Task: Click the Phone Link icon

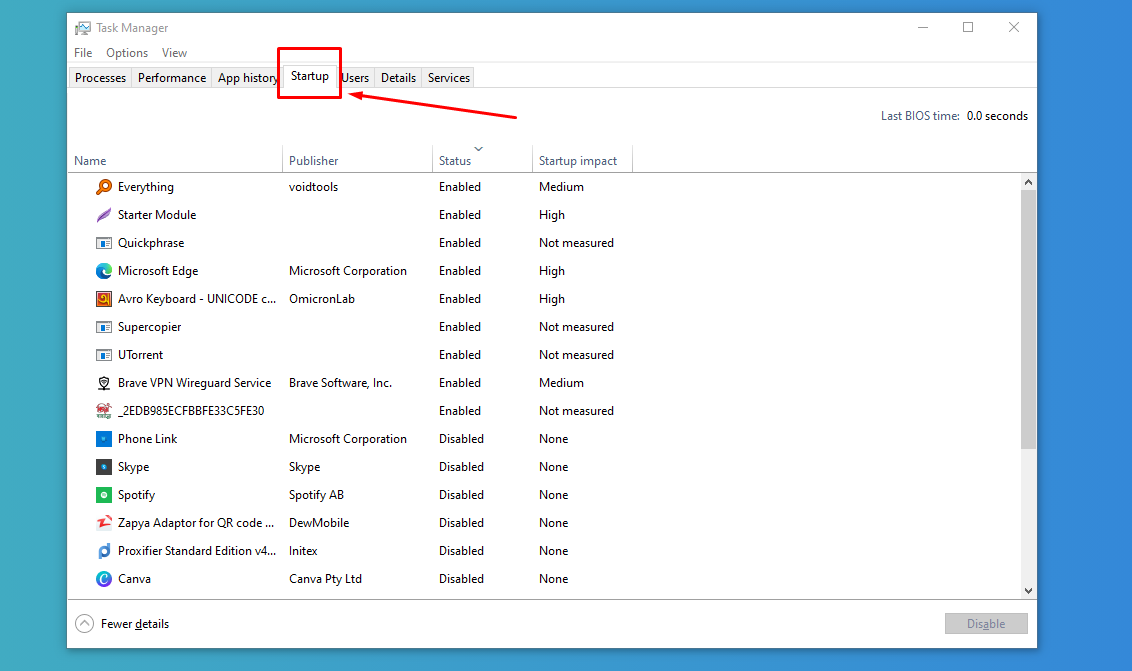Action: click(x=104, y=438)
